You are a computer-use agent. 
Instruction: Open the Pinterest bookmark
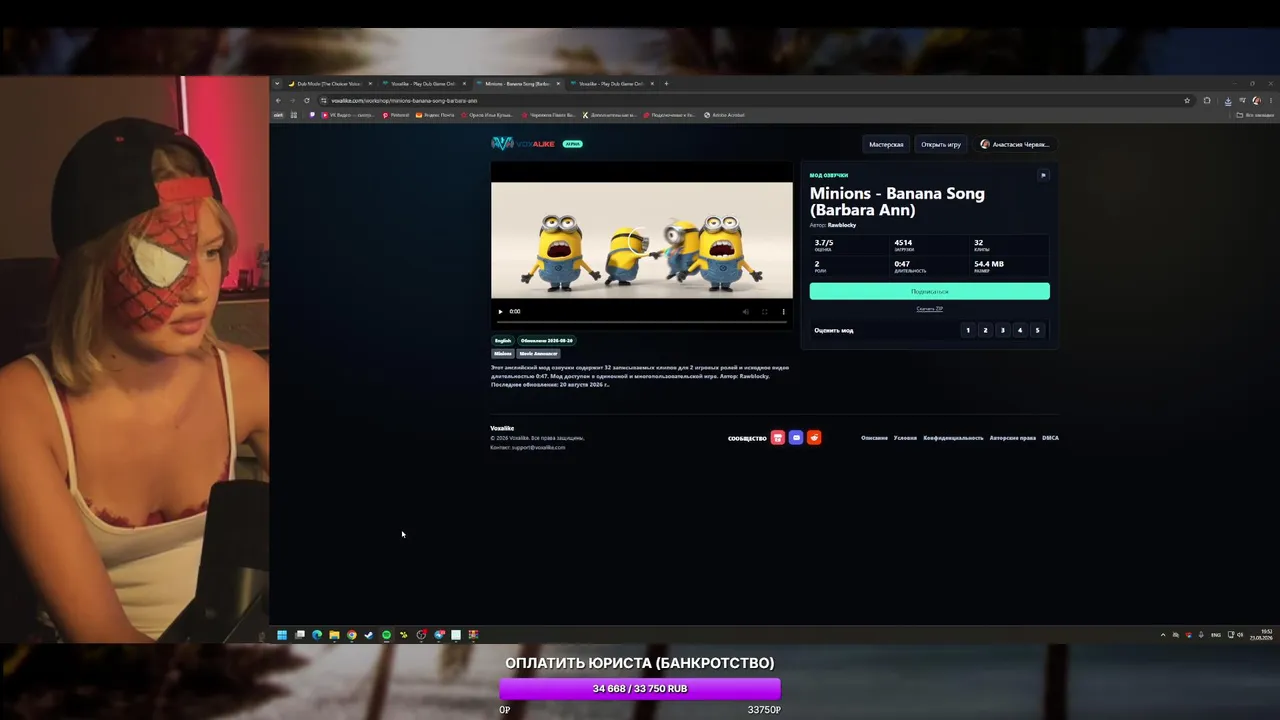[396, 115]
